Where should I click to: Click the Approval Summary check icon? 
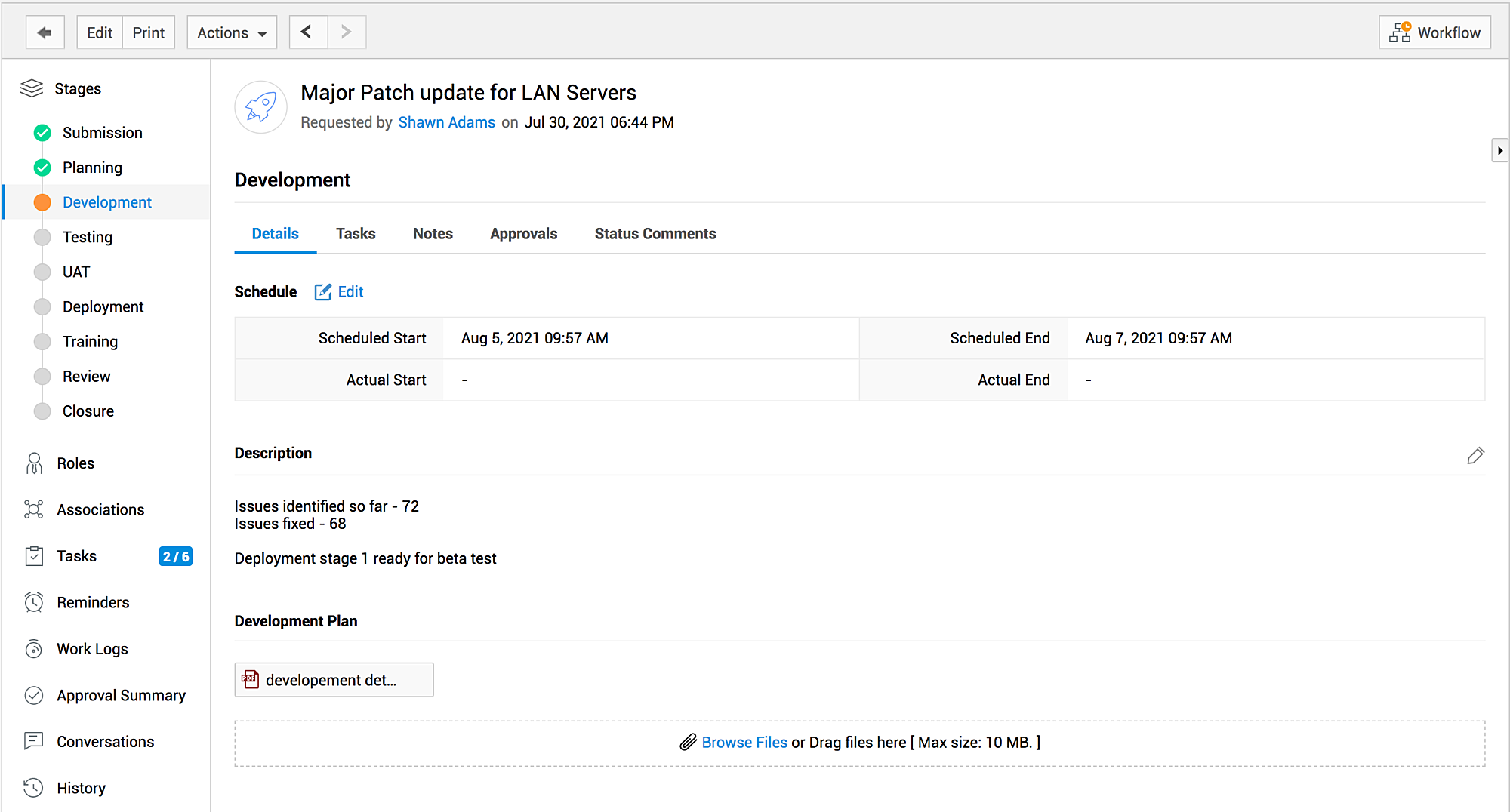pos(34,695)
